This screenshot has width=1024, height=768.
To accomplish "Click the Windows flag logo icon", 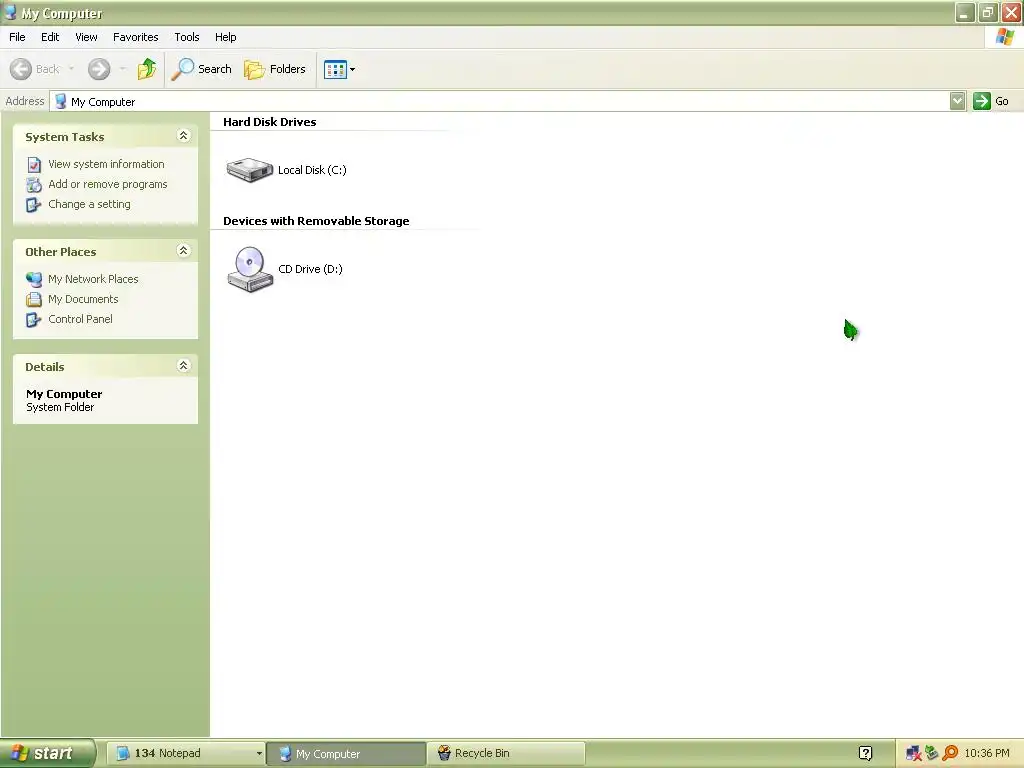I will click(1004, 37).
